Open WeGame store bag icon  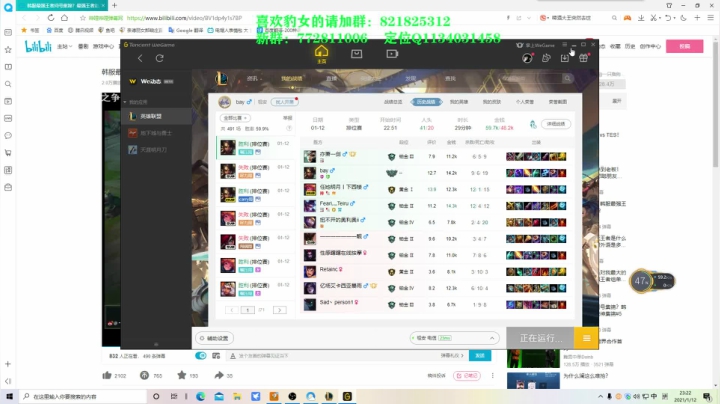click(356, 54)
